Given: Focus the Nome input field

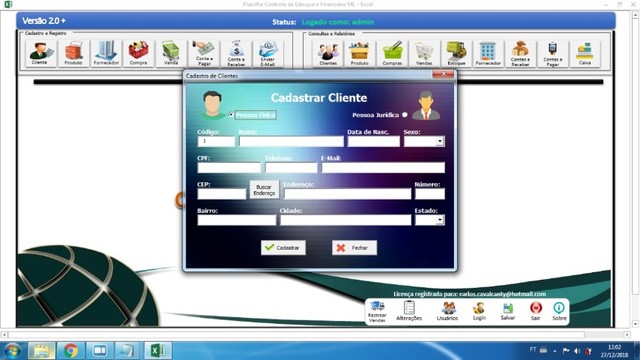Looking at the screenshot, I should (x=291, y=141).
